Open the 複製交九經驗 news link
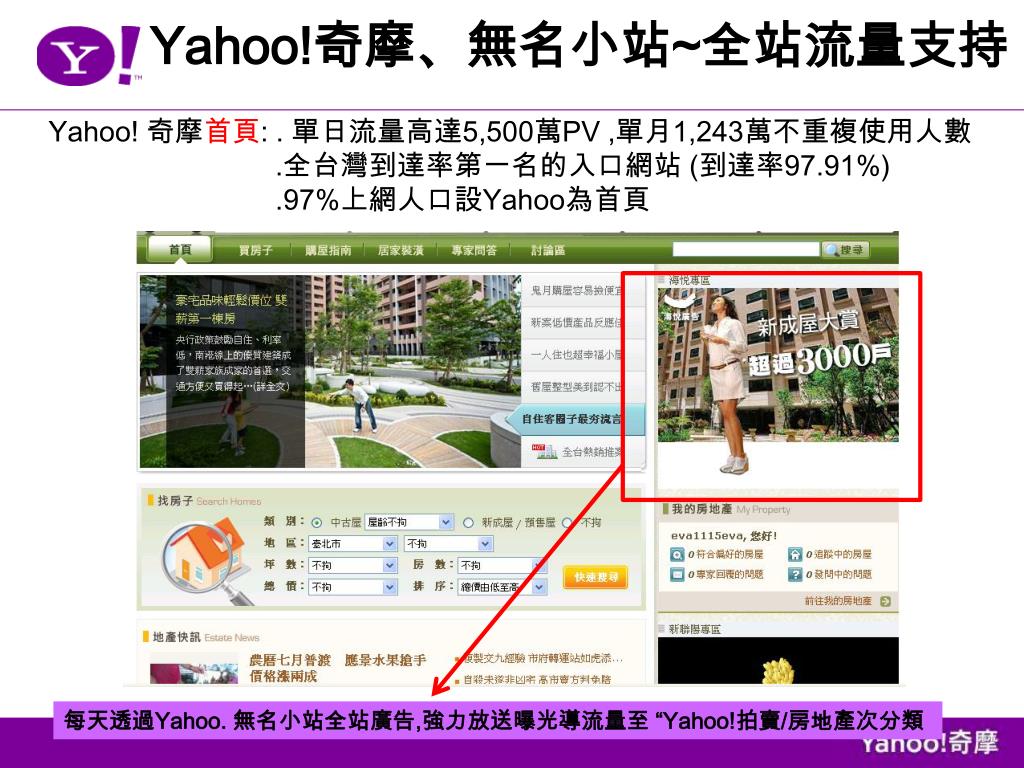 tap(543, 658)
